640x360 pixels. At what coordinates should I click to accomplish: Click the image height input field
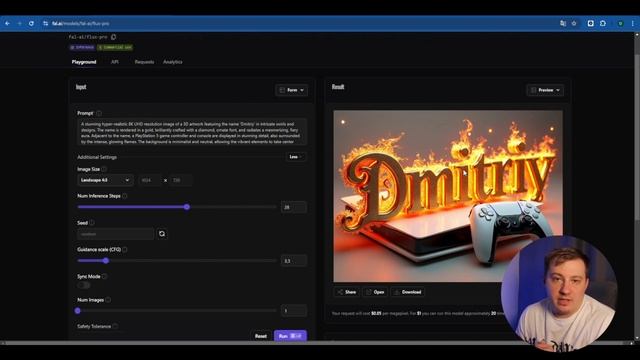180,180
